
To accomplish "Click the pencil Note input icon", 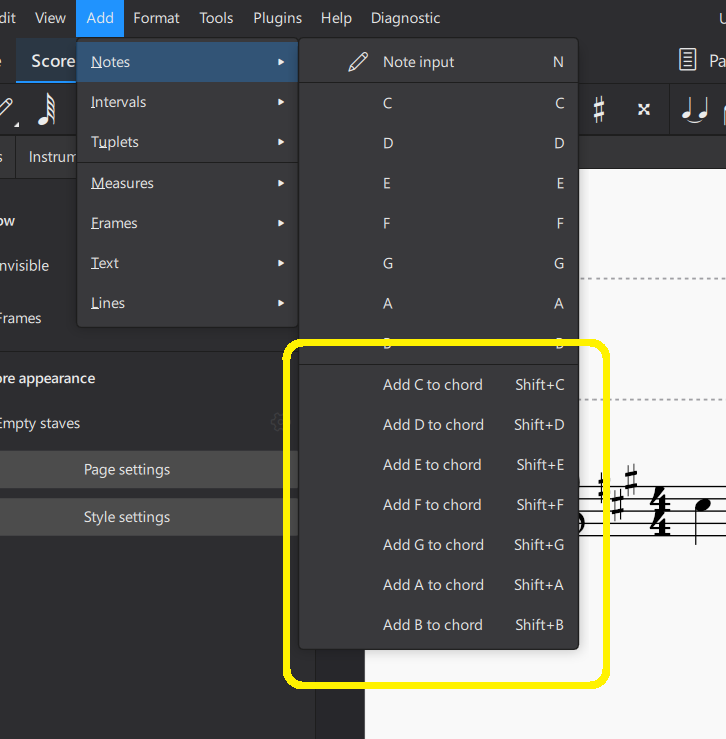I will (x=358, y=62).
